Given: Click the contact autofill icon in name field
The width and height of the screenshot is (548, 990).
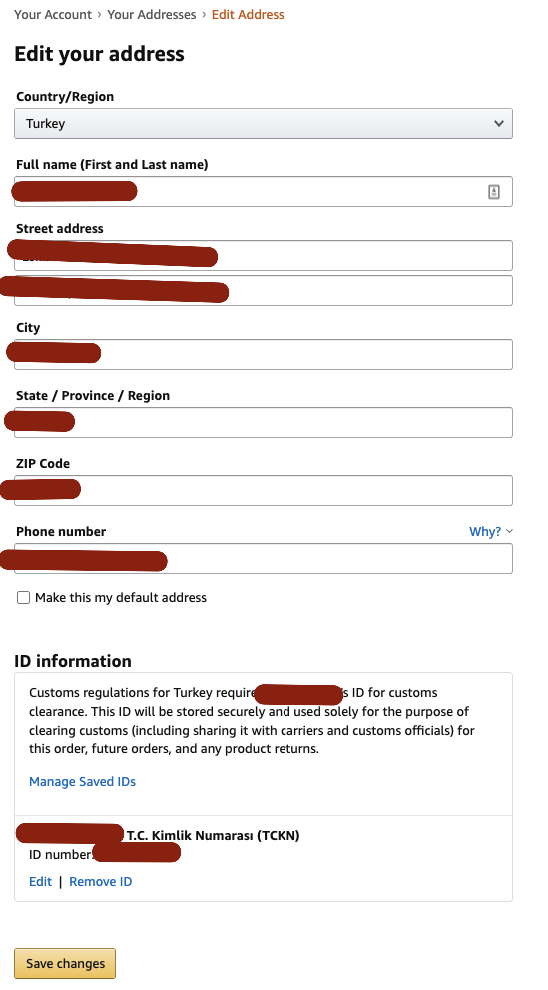Looking at the screenshot, I should [x=494, y=192].
